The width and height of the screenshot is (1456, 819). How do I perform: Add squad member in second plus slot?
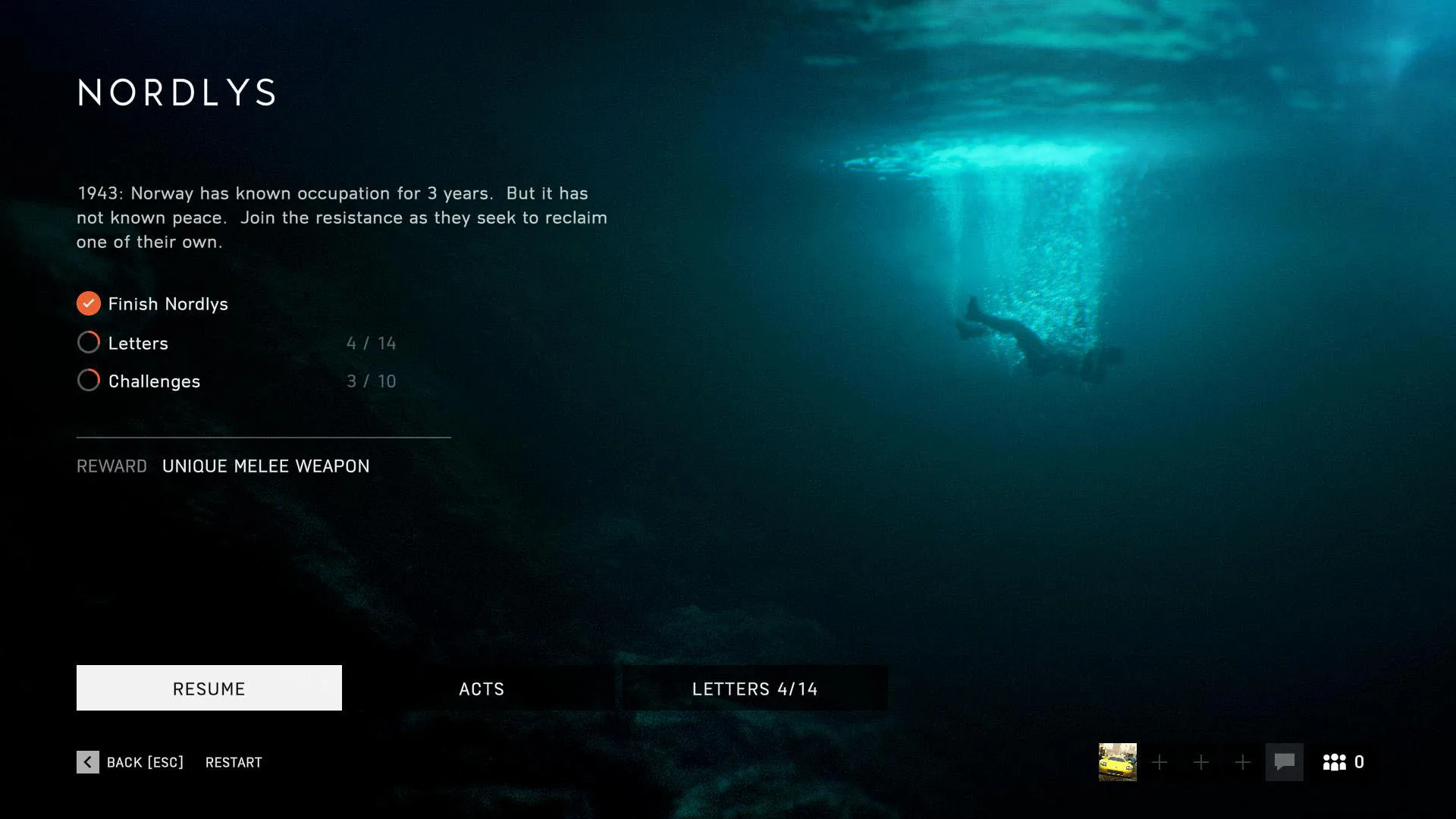pos(1201,762)
